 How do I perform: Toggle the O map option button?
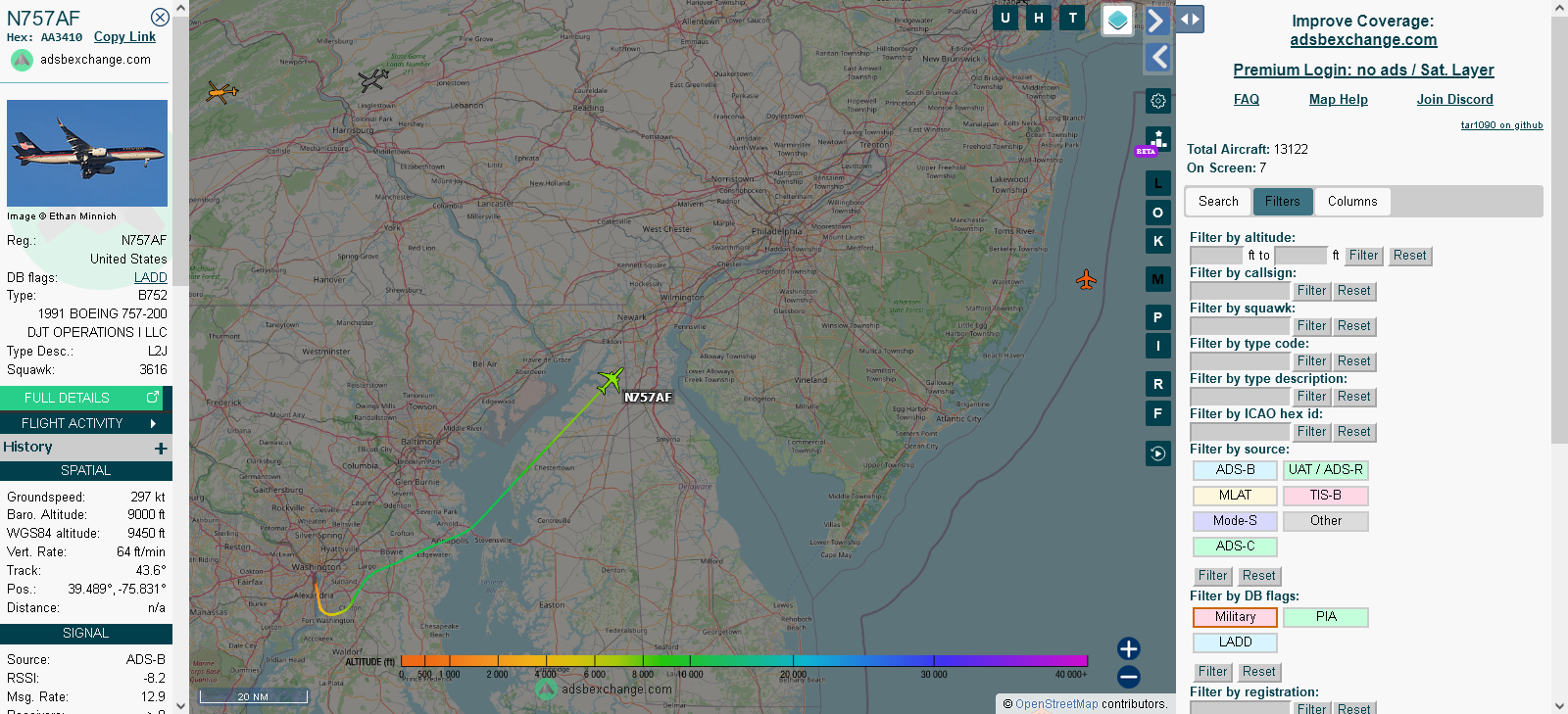1158,213
